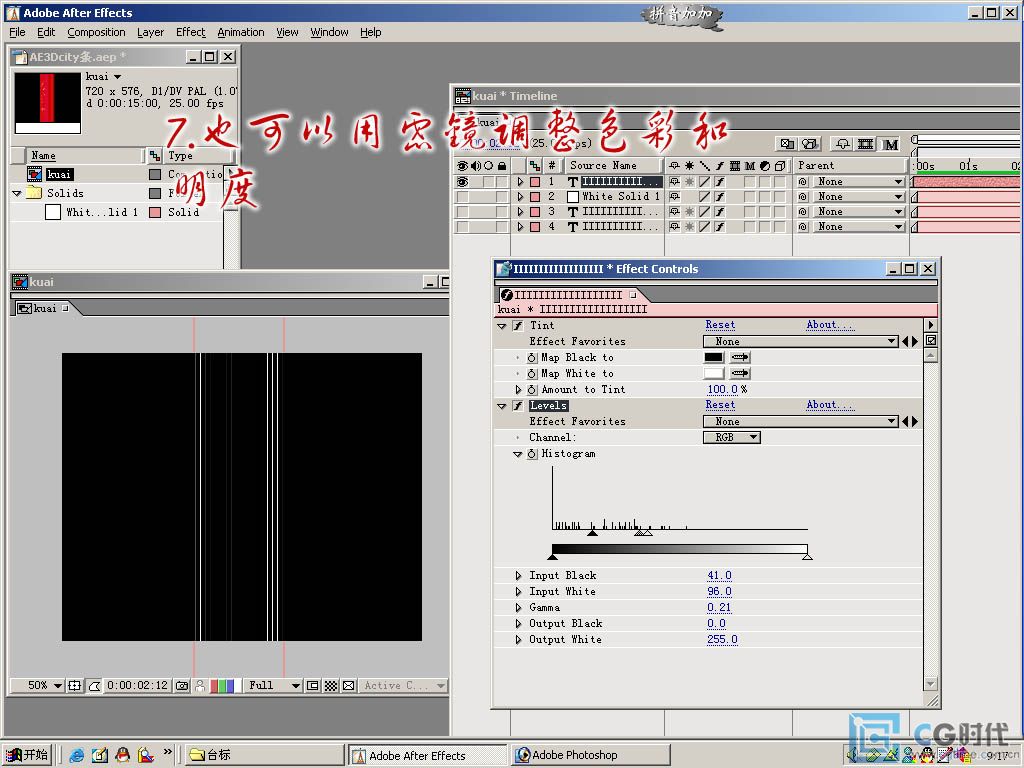Toggle the effects switch on layer 1
This screenshot has height=768, width=1024.
pos(720,182)
